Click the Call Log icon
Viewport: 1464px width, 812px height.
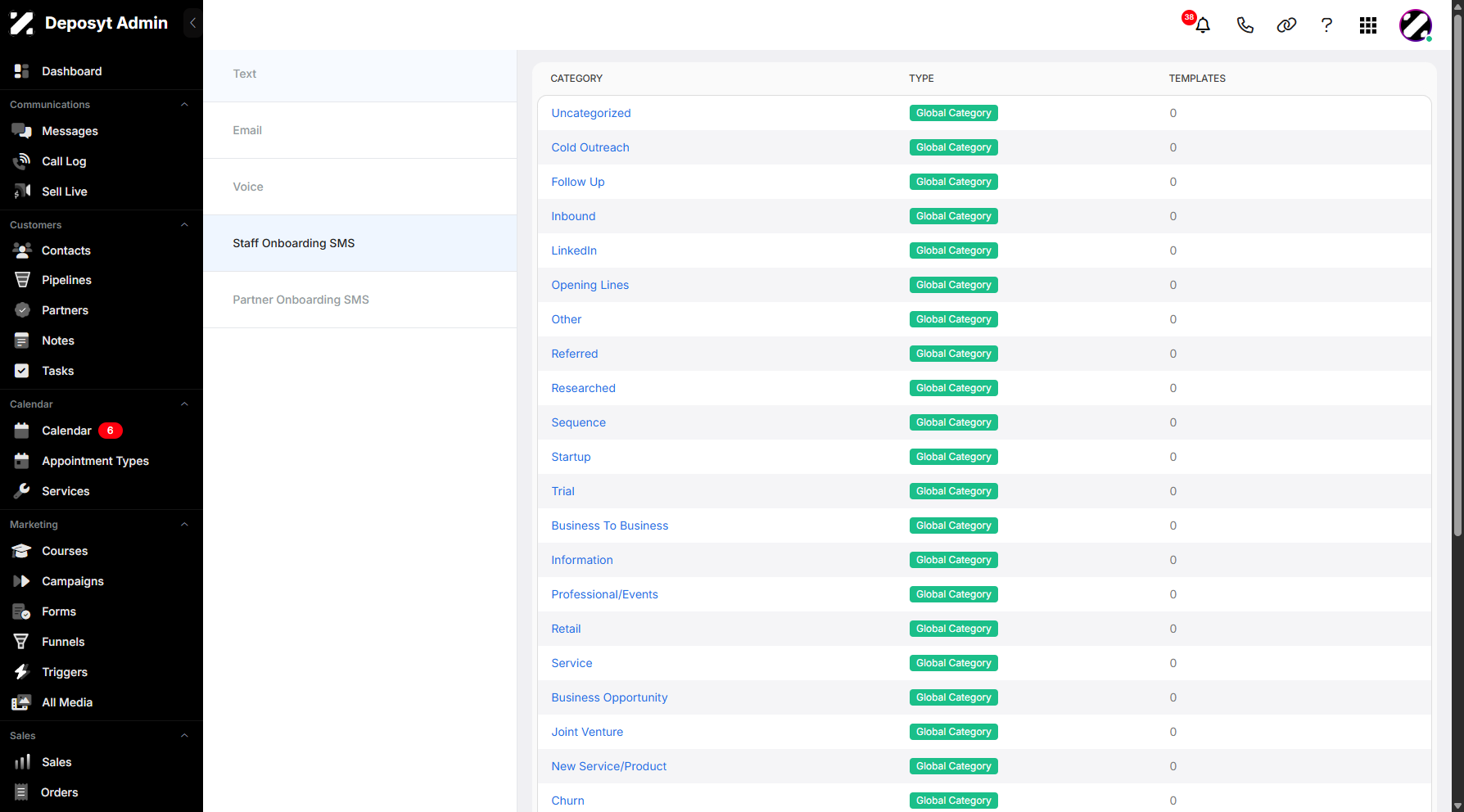[x=22, y=161]
